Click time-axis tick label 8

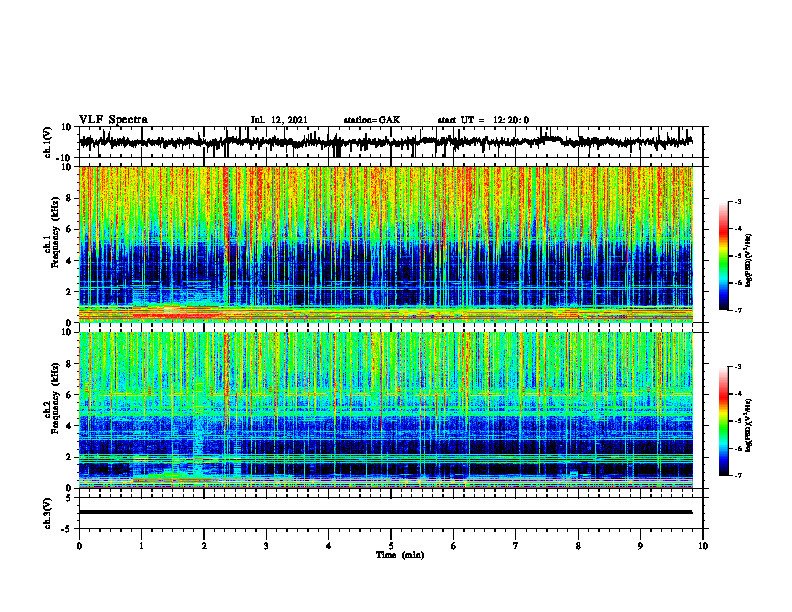pos(578,546)
